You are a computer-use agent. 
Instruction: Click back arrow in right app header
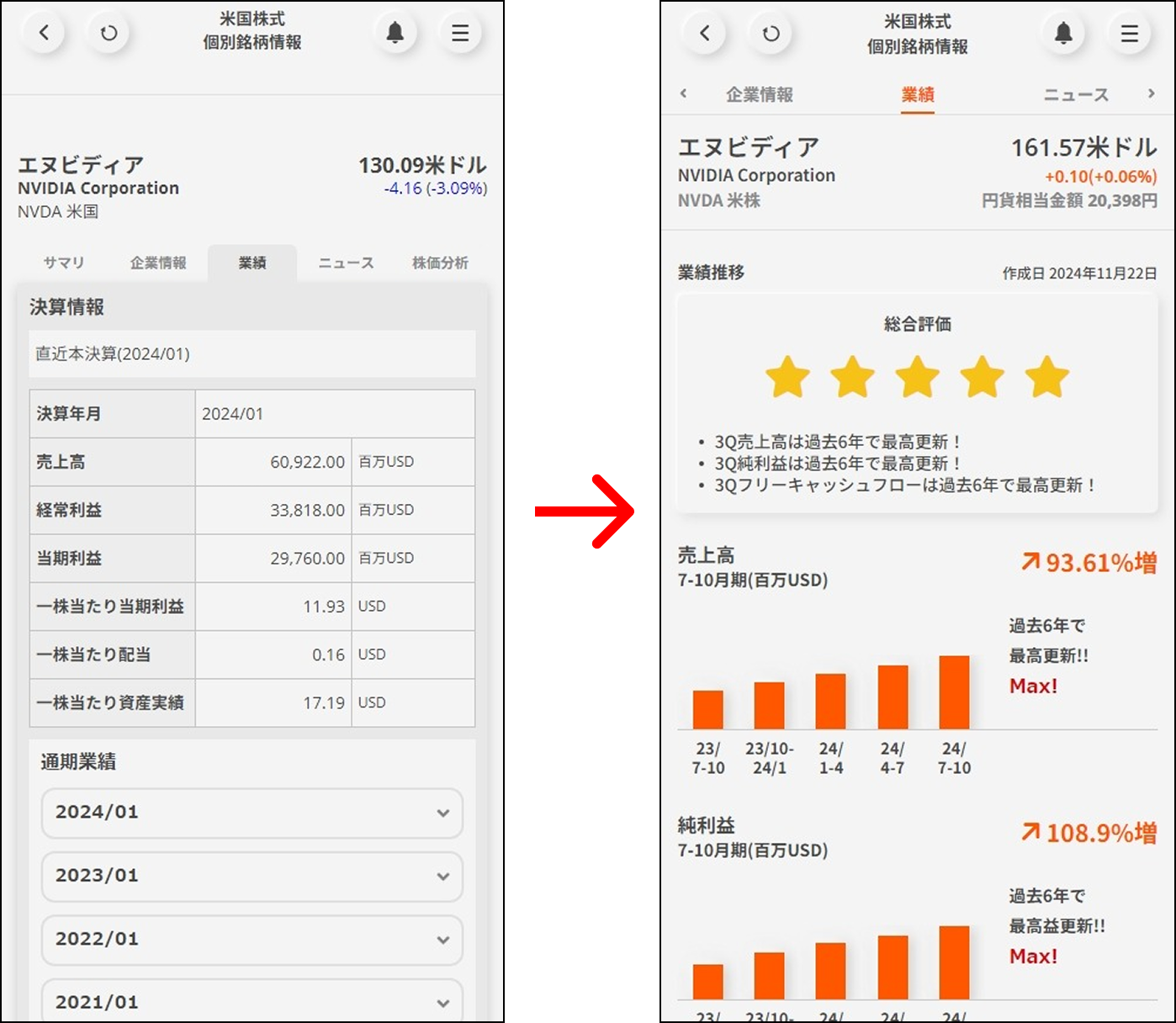pyautogui.click(x=705, y=33)
